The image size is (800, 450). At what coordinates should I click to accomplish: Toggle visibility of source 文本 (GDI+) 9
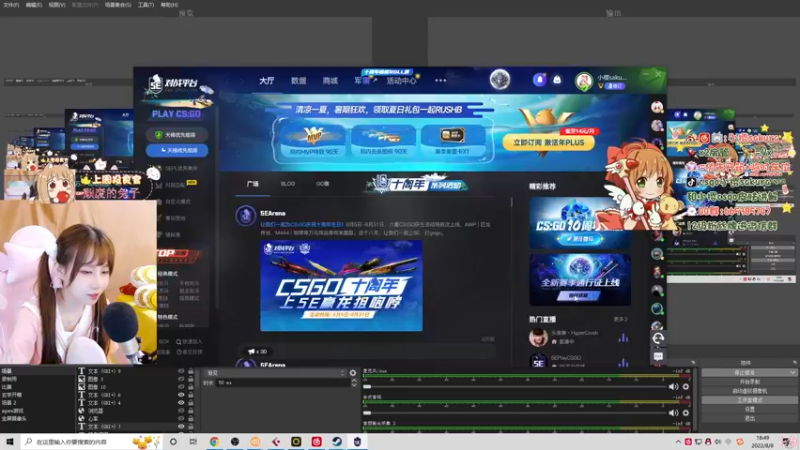pyautogui.click(x=181, y=371)
